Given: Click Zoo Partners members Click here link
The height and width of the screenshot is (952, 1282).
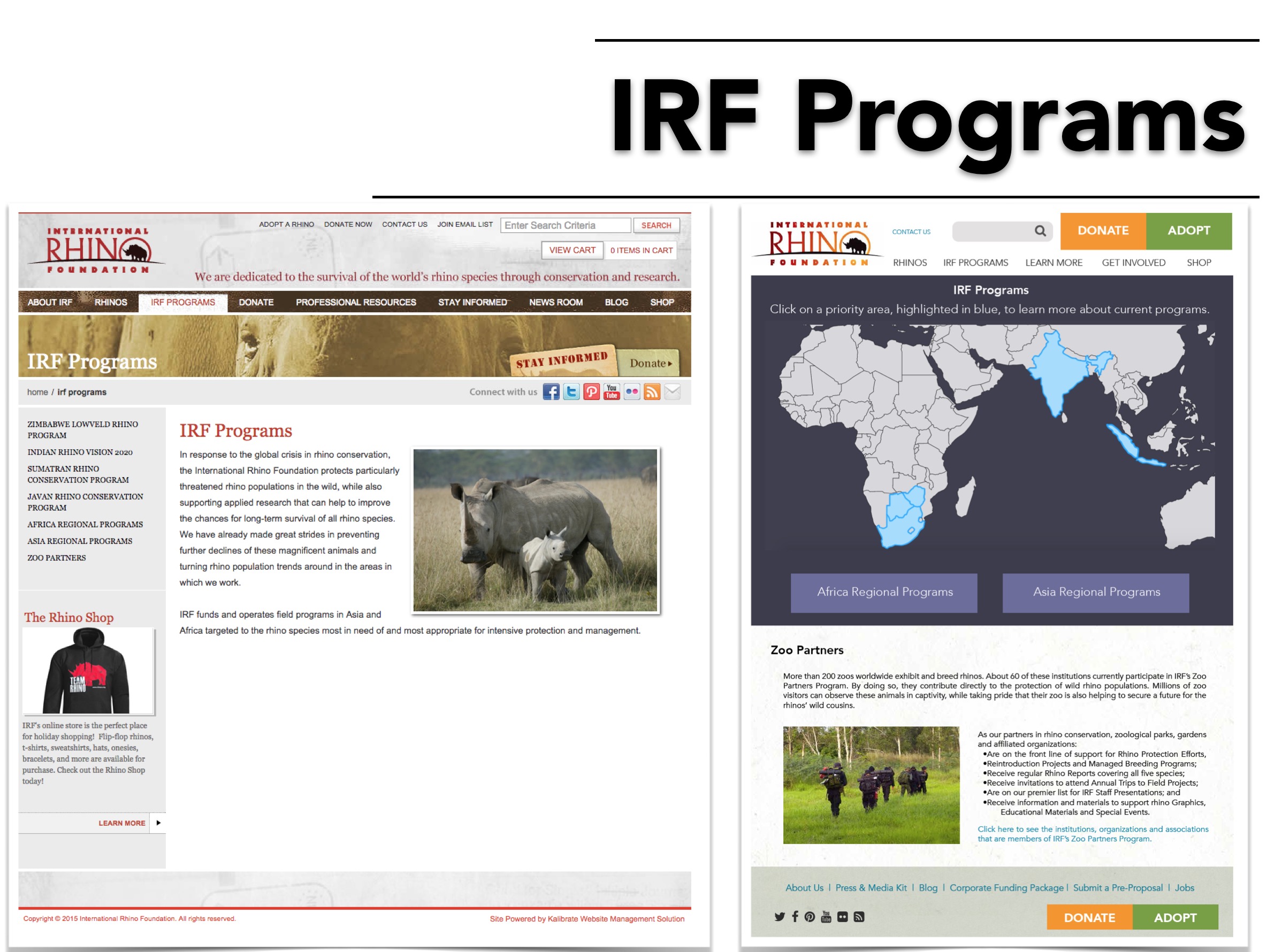Looking at the screenshot, I should pyautogui.click(x=1093, y=834).
